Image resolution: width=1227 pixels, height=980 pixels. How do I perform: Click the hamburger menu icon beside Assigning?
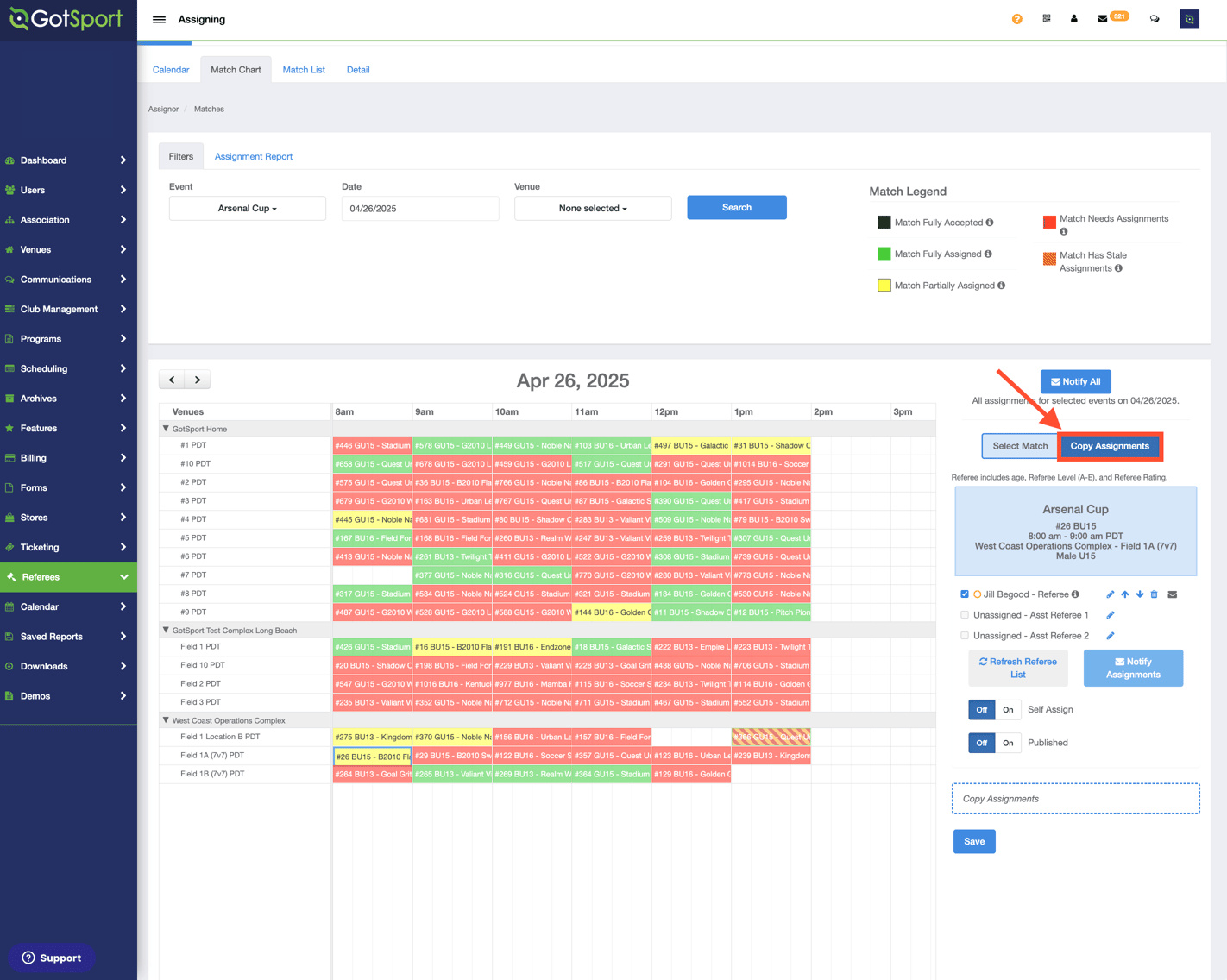click(160, 19)
